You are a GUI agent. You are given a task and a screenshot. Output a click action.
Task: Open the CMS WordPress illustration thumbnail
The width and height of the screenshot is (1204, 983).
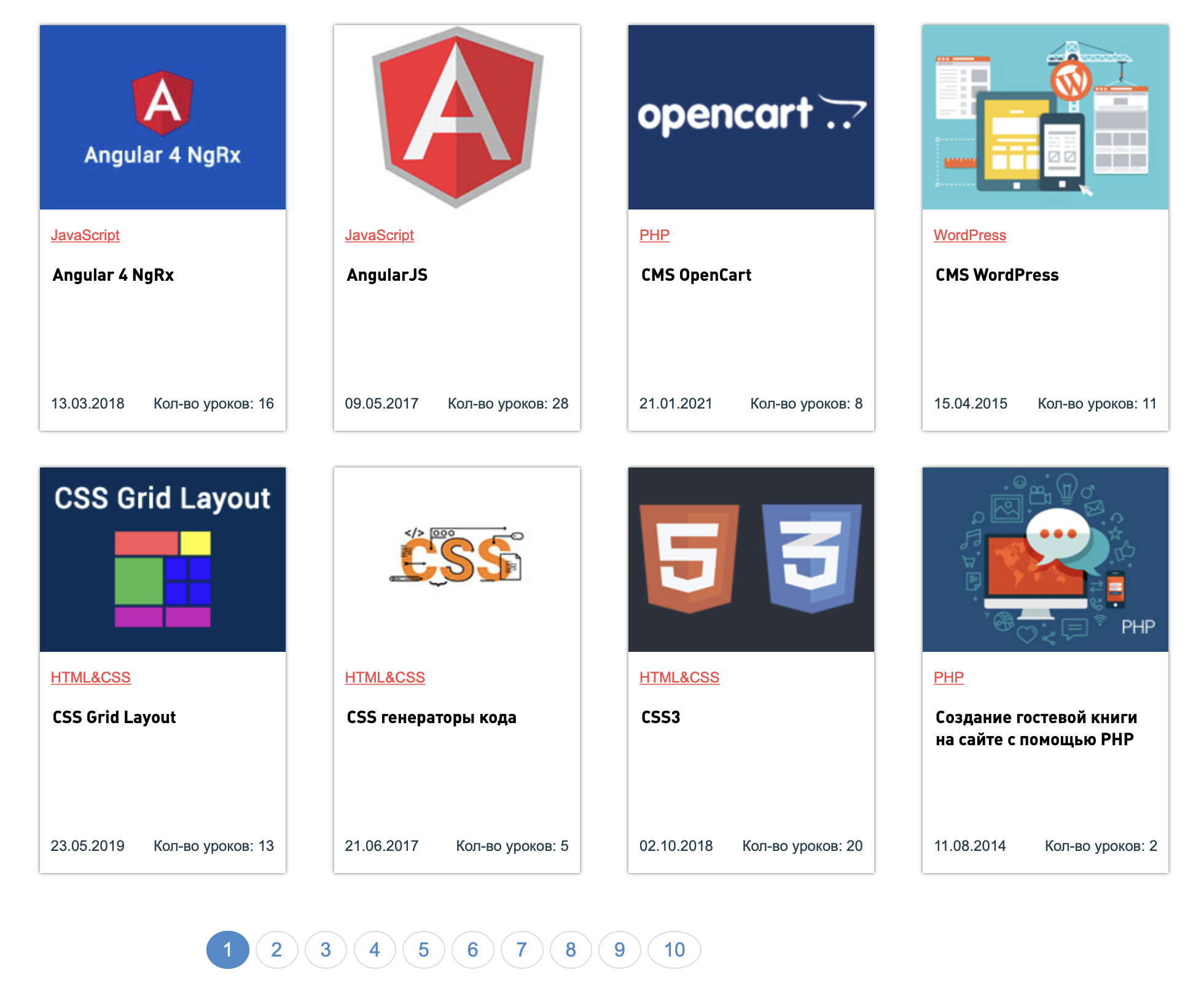click(x=1046, y=117)
